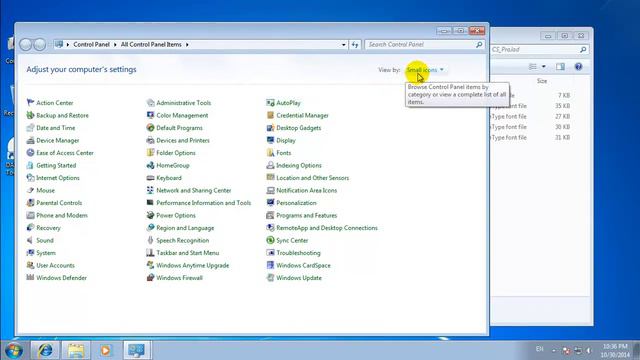Image resolution: width=640 pixels, height=360 pixels.
Task: Open Troubleshooting link
Action: [298, 253]
